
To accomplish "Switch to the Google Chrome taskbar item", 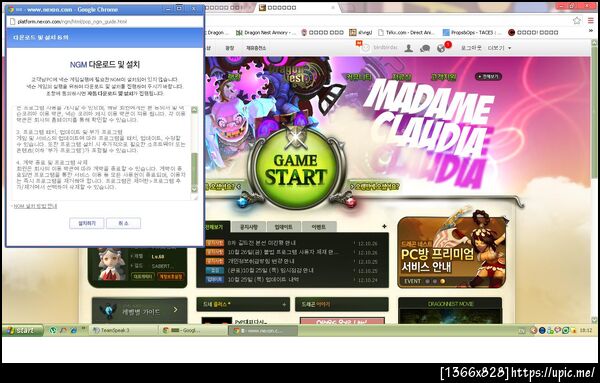I will click(x=193, y=330).
